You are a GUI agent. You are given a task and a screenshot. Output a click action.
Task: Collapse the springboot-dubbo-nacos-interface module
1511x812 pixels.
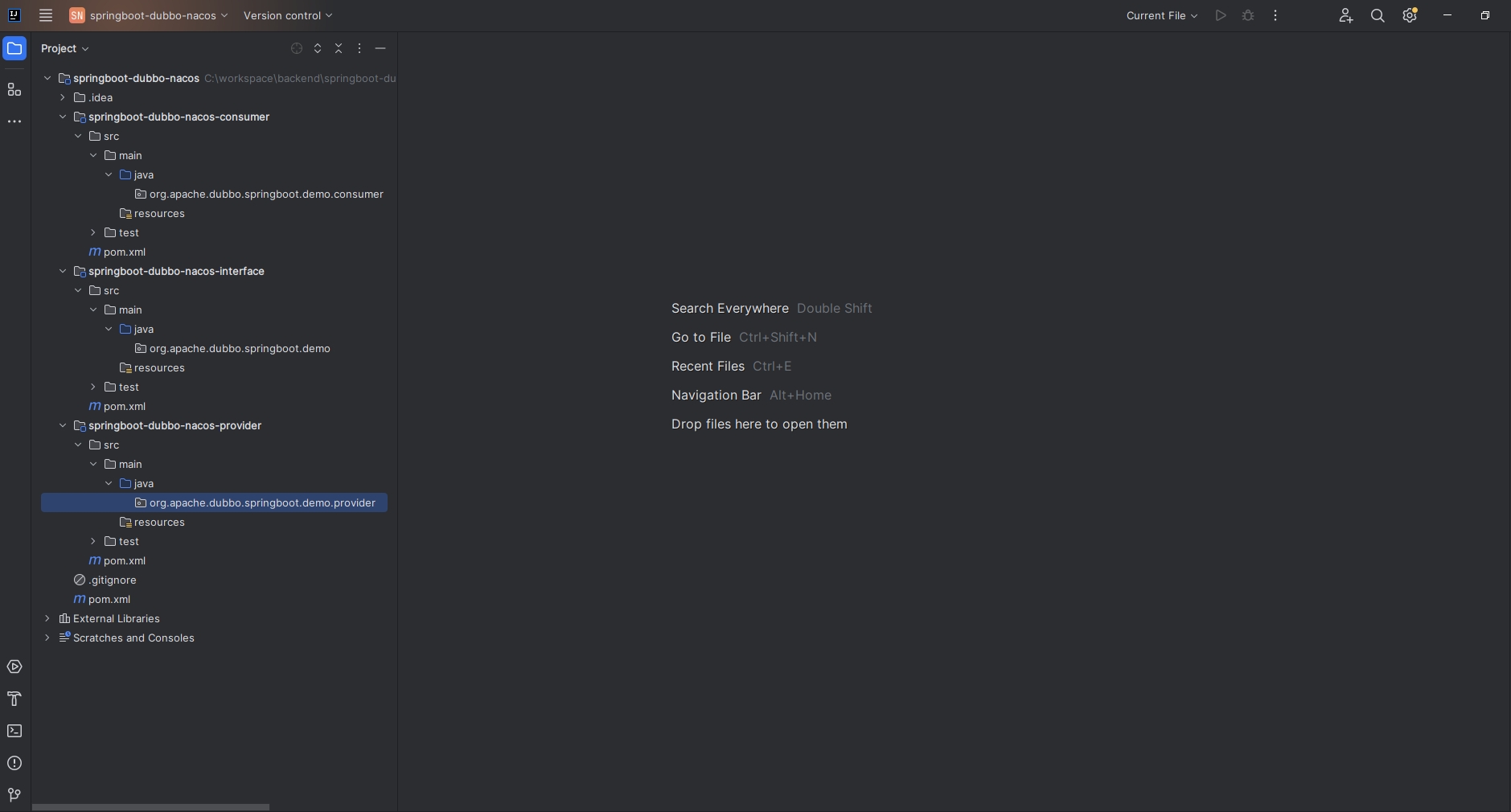63,271
